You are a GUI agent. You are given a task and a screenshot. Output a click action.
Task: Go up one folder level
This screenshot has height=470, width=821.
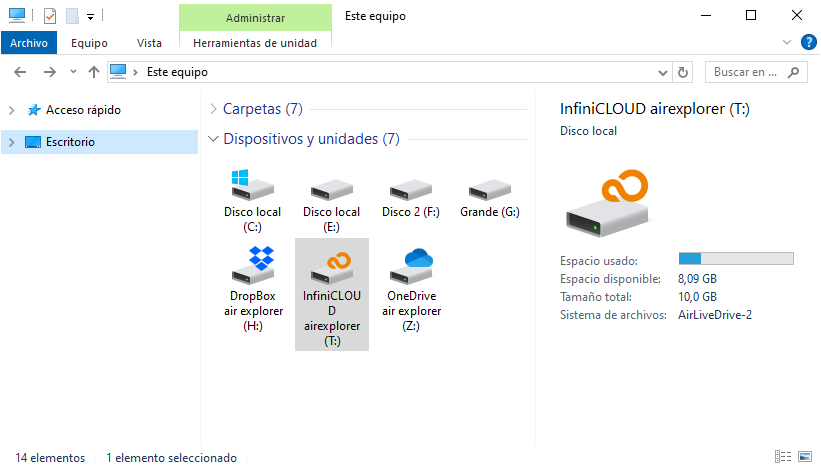click(94, 72)
